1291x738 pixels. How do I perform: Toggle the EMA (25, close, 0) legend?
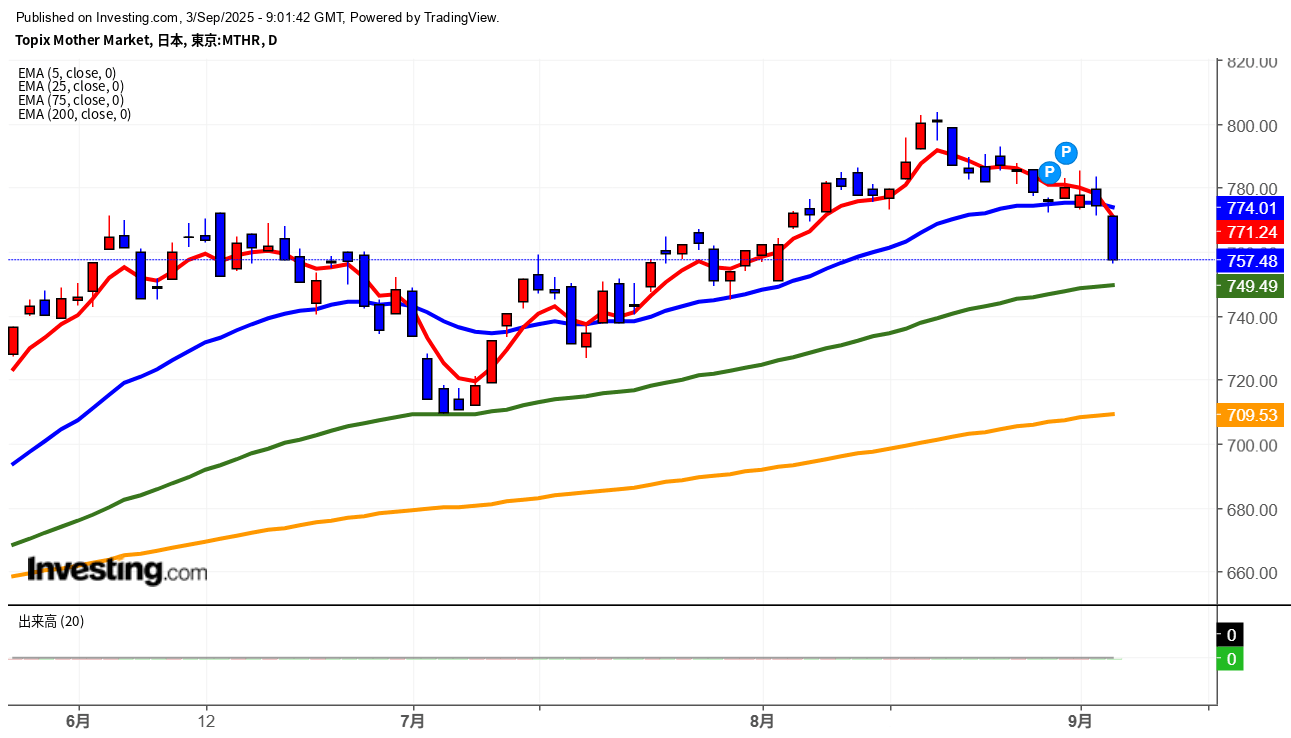click(x=71, y=86)
